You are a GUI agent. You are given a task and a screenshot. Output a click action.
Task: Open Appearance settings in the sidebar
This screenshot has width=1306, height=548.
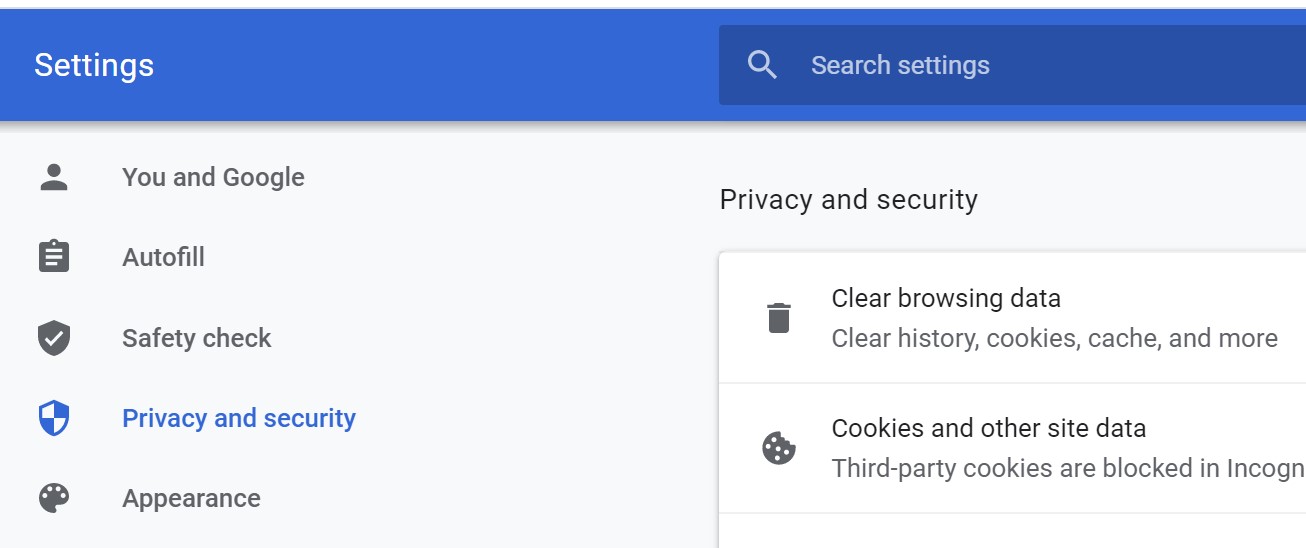coord(191,498)
